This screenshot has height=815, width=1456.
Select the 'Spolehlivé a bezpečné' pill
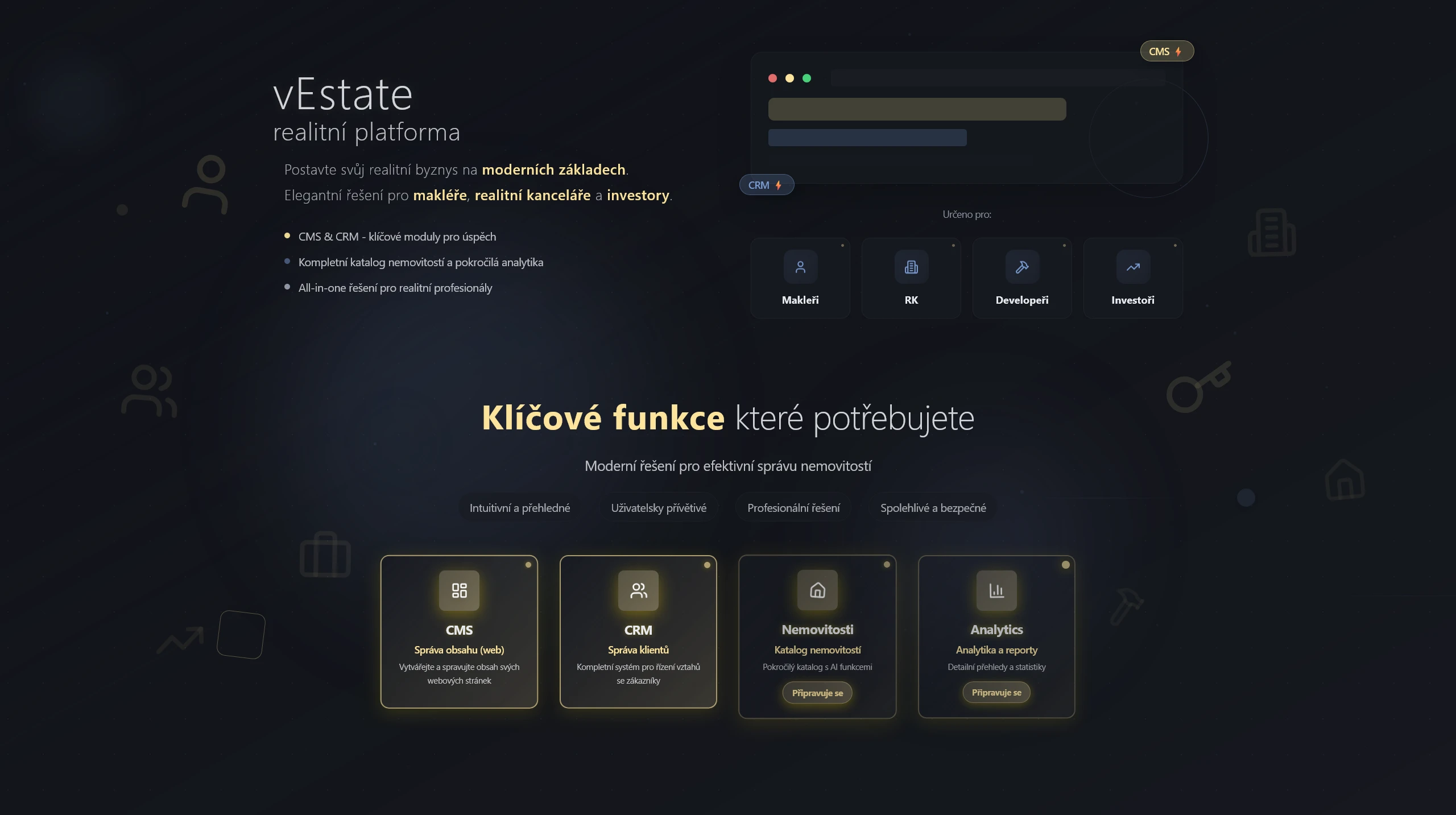tap(933, 508)
